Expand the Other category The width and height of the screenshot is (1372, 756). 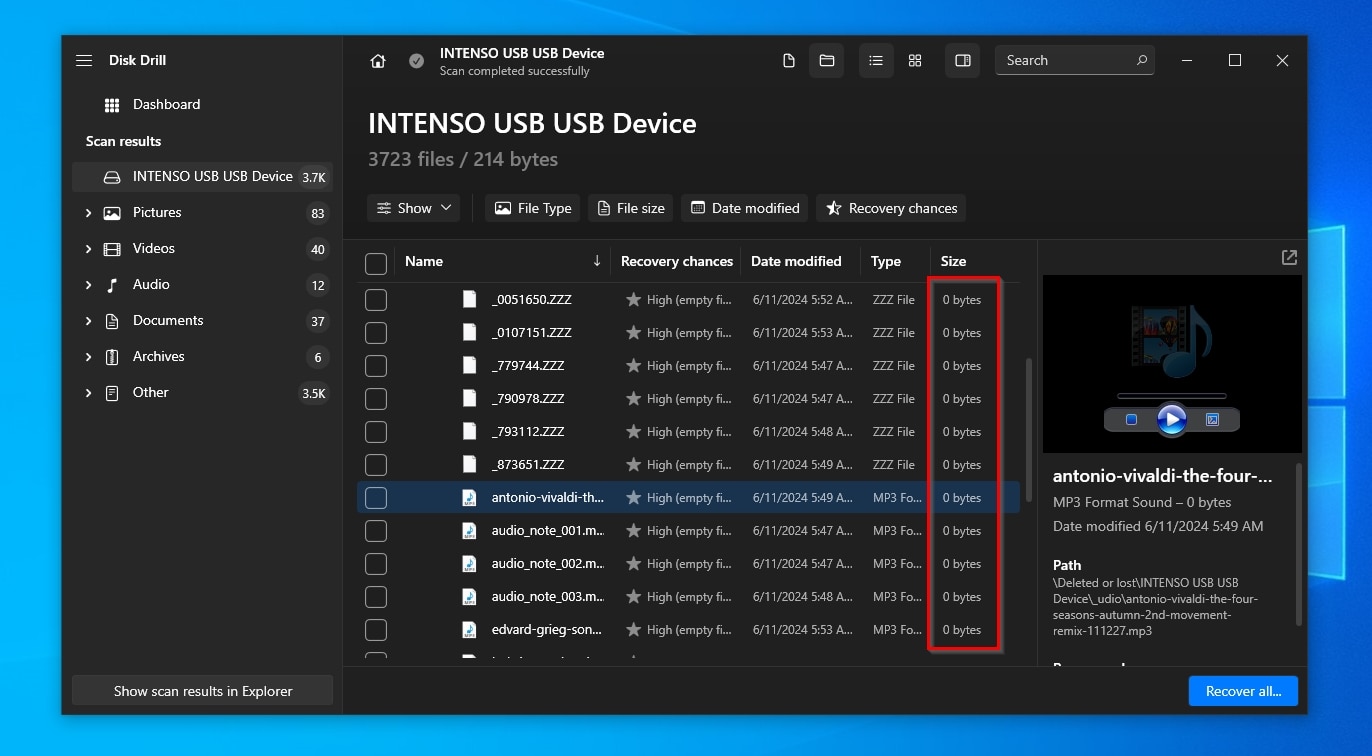[88, 393]
